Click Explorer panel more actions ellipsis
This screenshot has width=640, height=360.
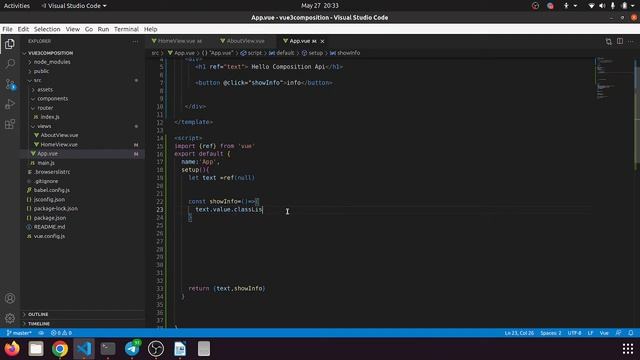(x=135, y=41)
